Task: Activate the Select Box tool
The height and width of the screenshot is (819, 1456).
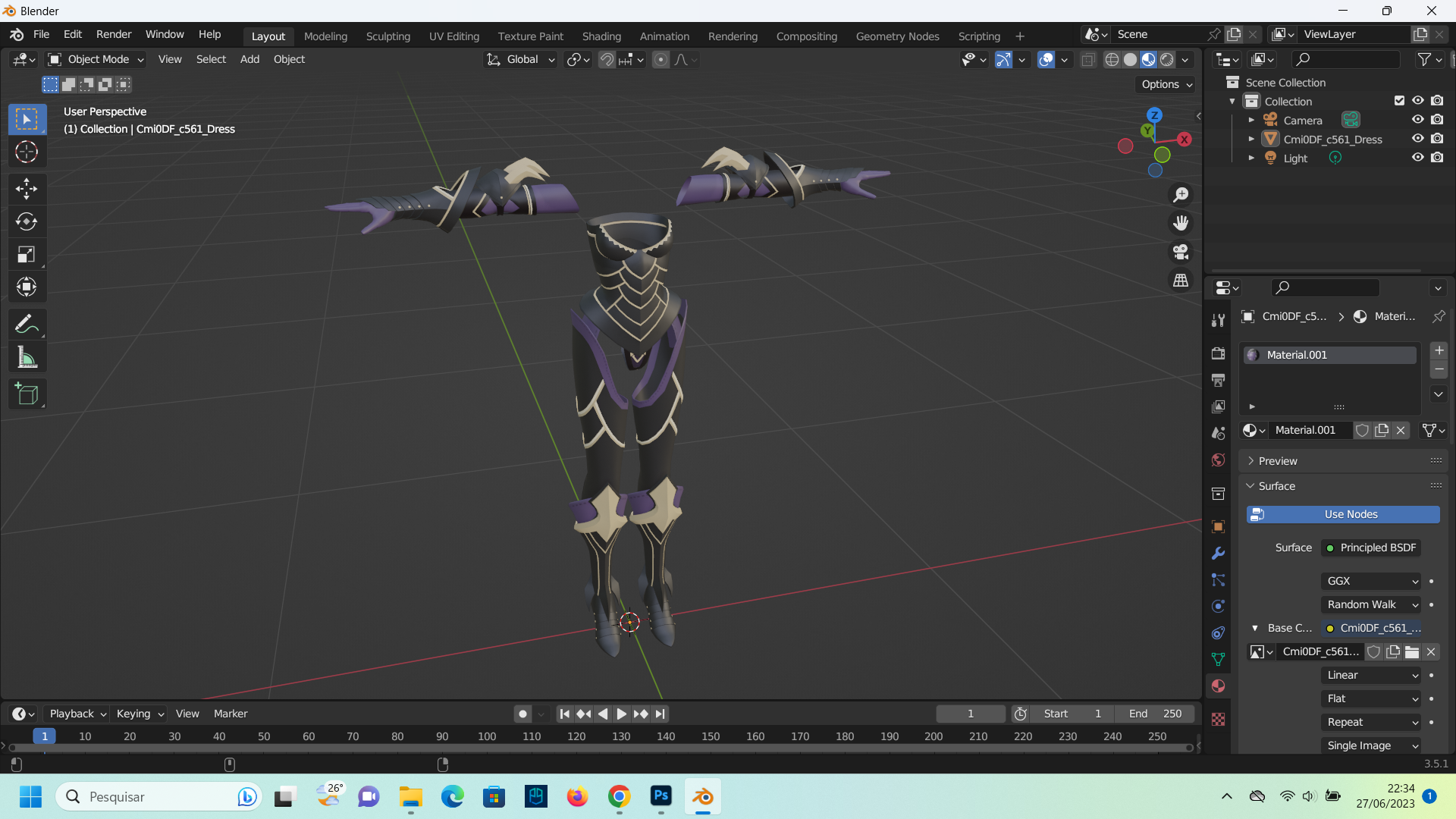Action: coord(27,120)
